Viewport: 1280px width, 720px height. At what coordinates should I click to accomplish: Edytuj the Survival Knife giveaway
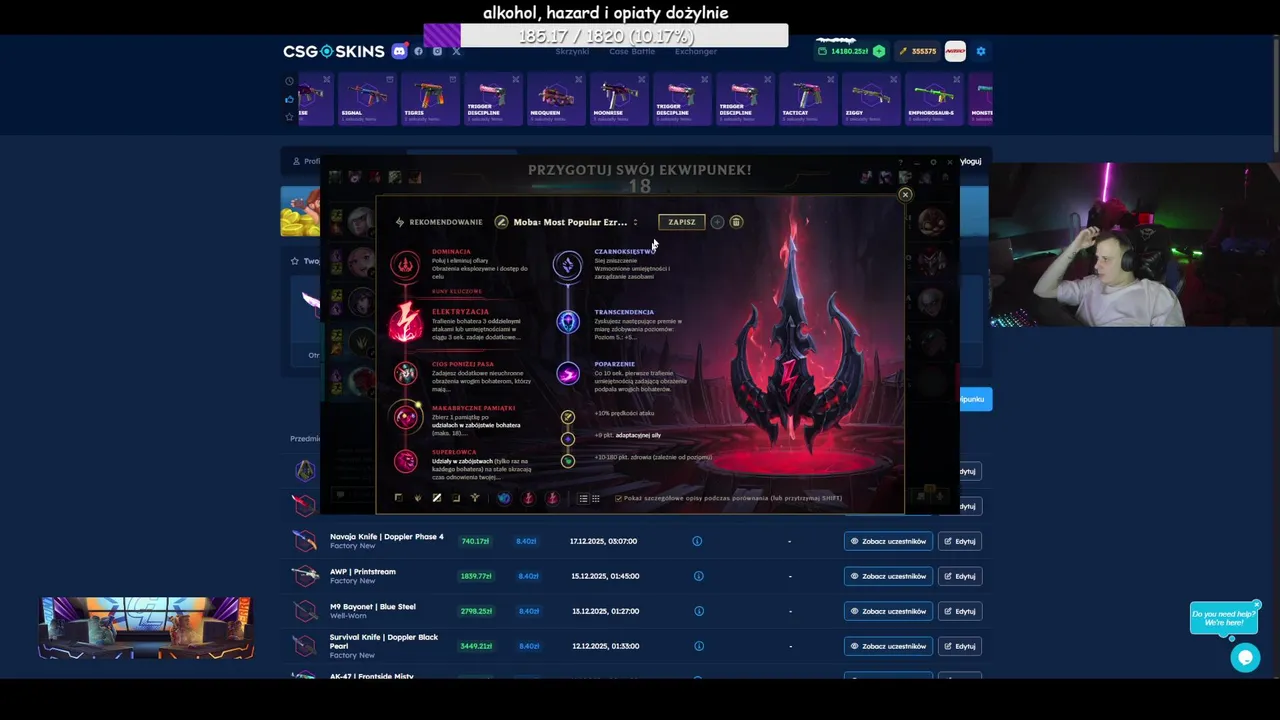click(x=960, y=646)
